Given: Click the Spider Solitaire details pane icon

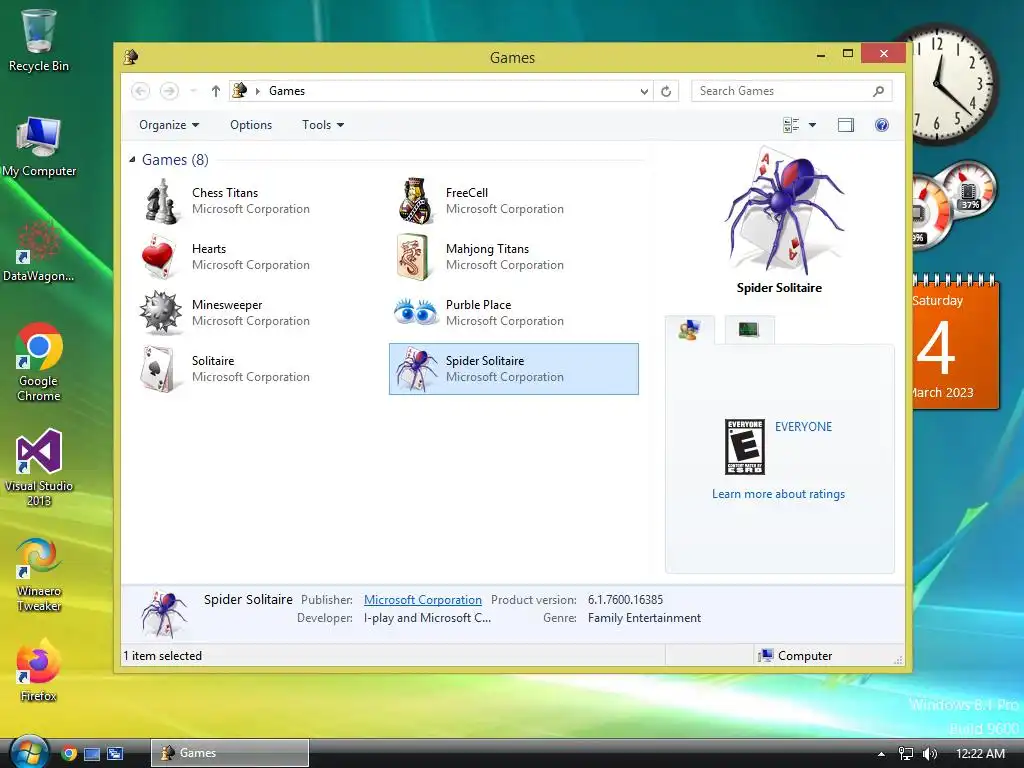Looking at the screenshot, I should (x=164, y=613).
